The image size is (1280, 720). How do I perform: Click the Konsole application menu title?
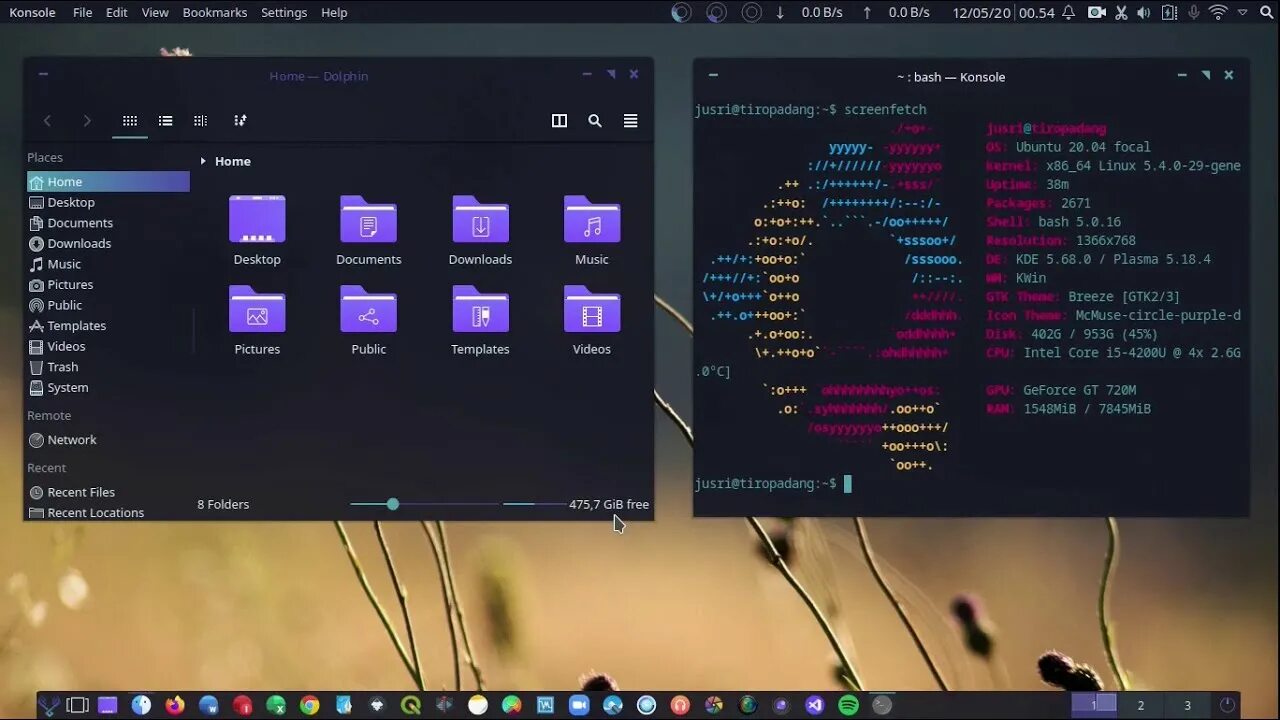click(x=32, y=12)
